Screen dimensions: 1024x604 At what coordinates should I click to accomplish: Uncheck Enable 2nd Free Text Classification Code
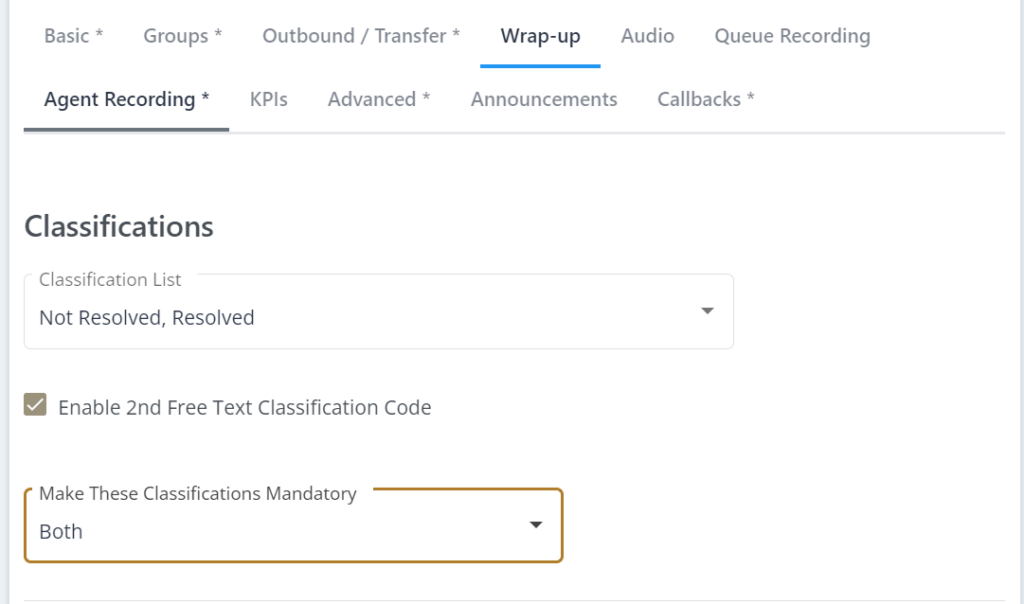pos(35,405)
